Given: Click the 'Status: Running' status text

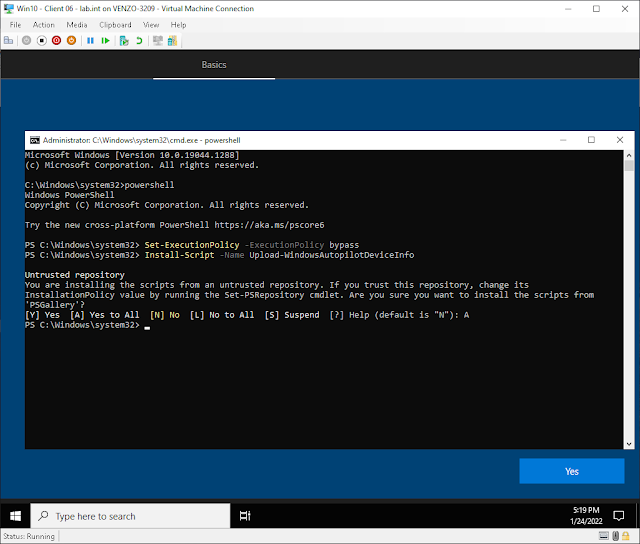Looking at the screenshot, I should 29,536.
